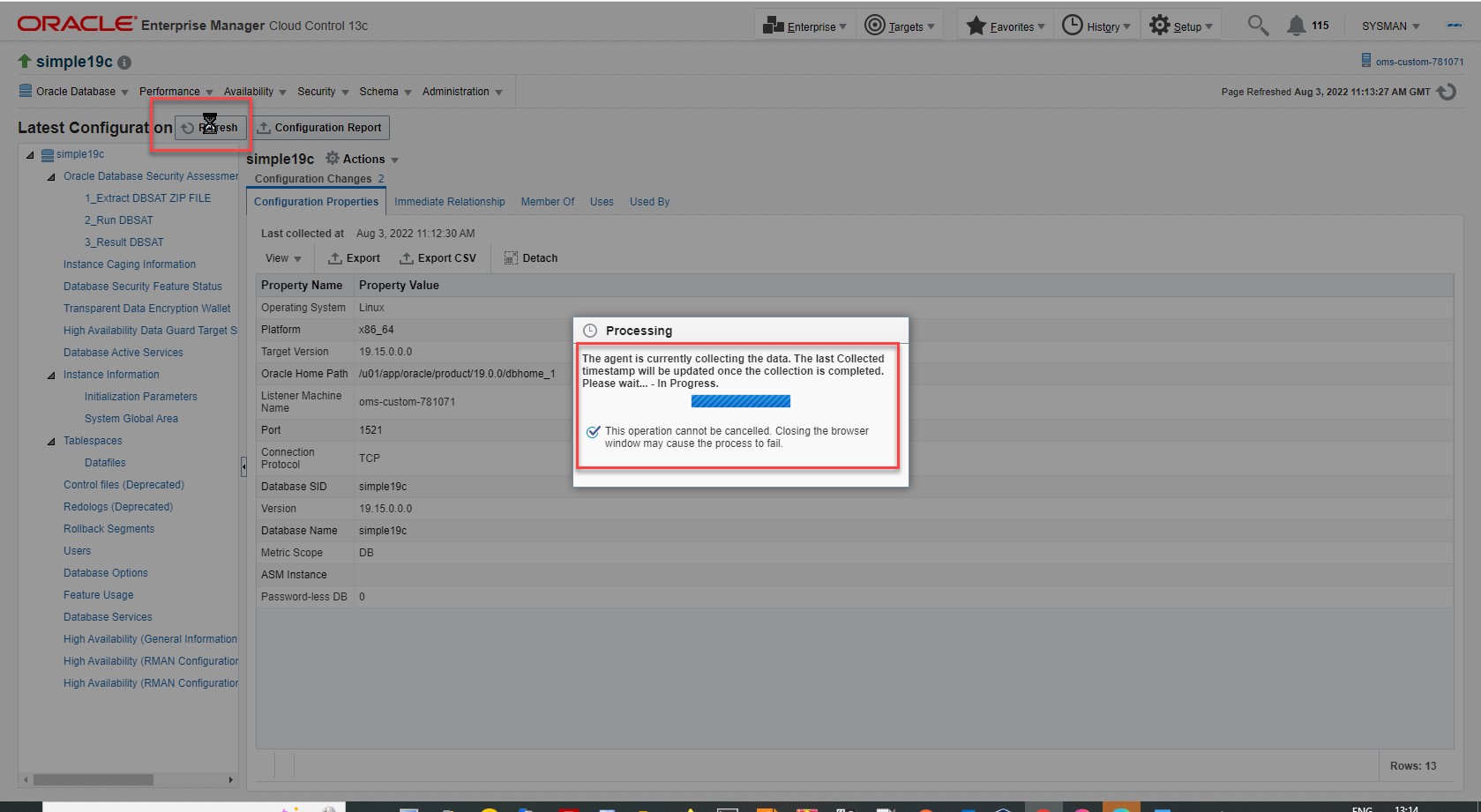1481x812 pixels.
Task: Open the Actions dropdown for simple19c
Action: coord(363,159)
